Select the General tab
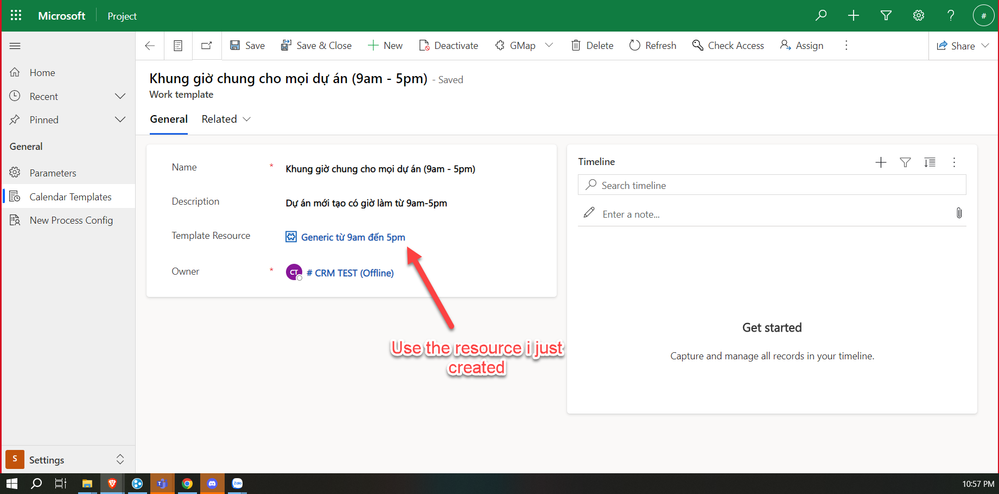This screenshot has height=494, width=999. point(168,119)
